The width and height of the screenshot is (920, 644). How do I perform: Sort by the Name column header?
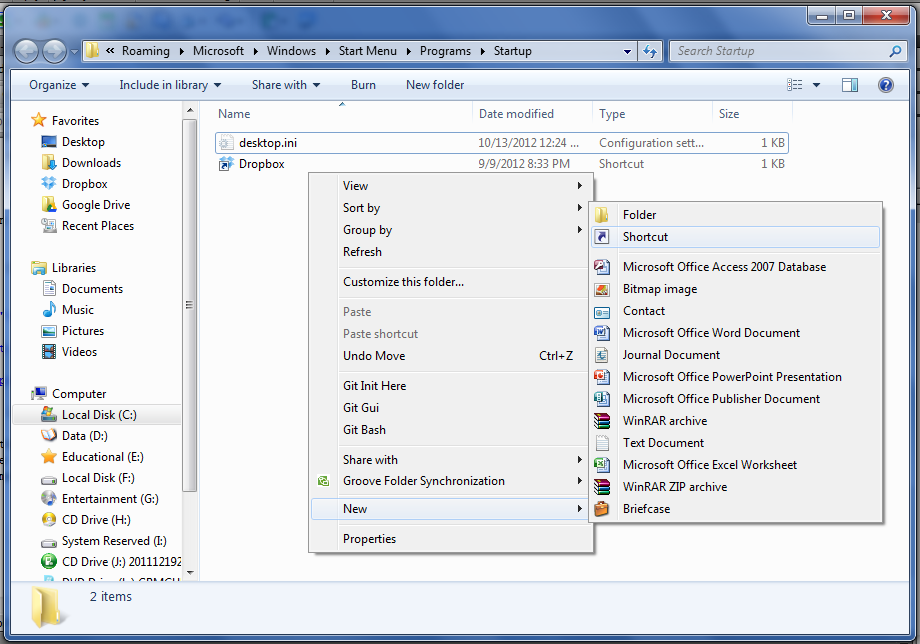point(342,114)
